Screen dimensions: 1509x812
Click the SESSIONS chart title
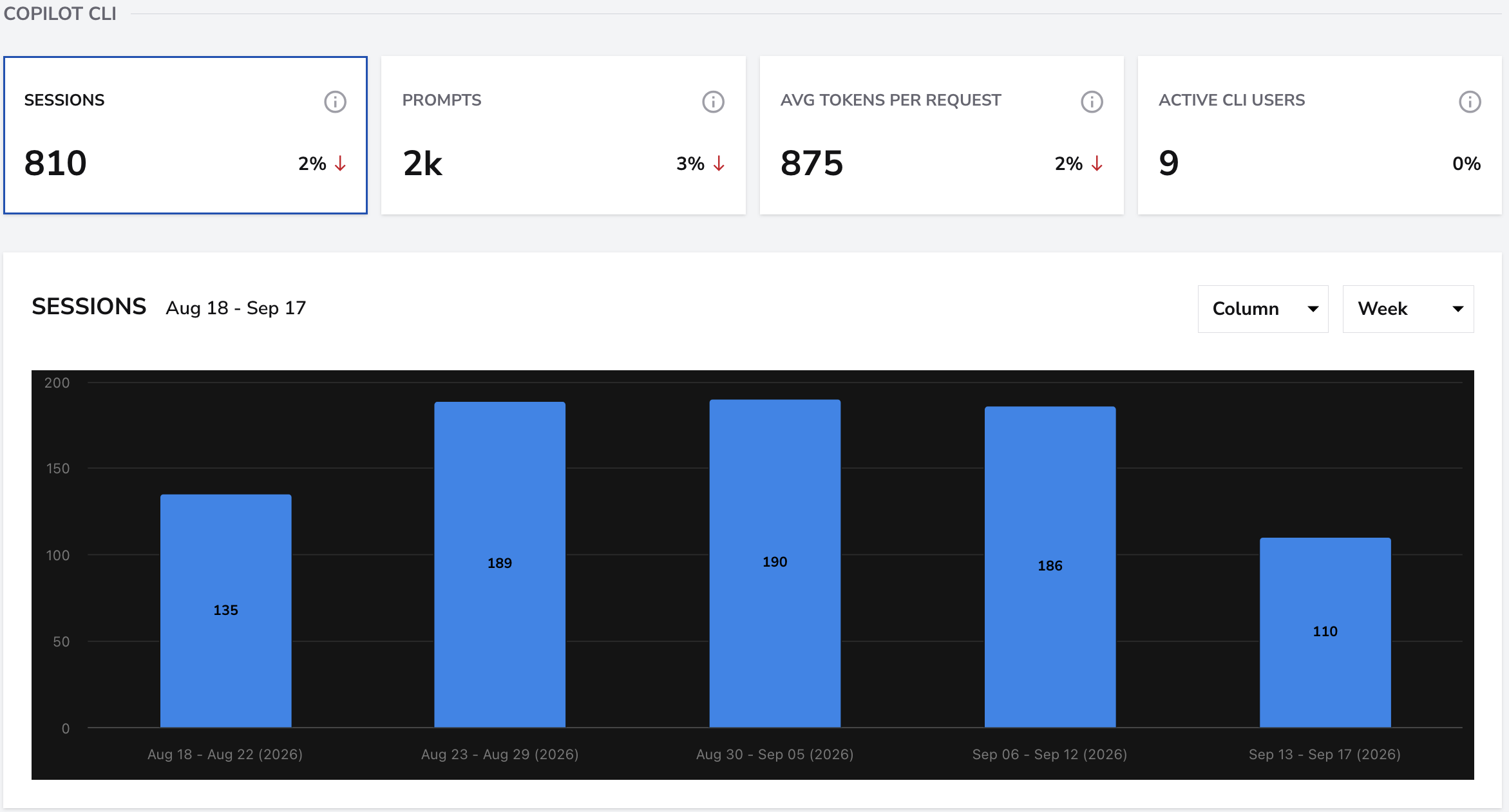click(x=89, y=307)
